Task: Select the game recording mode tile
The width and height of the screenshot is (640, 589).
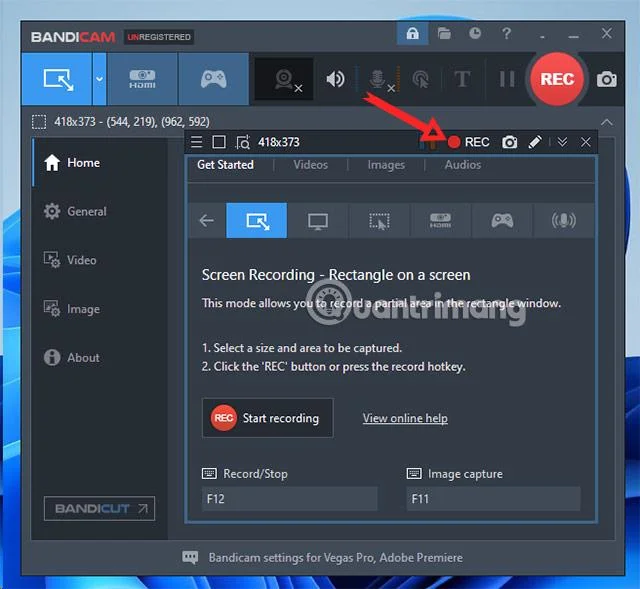Action: [x=502, y=220]
